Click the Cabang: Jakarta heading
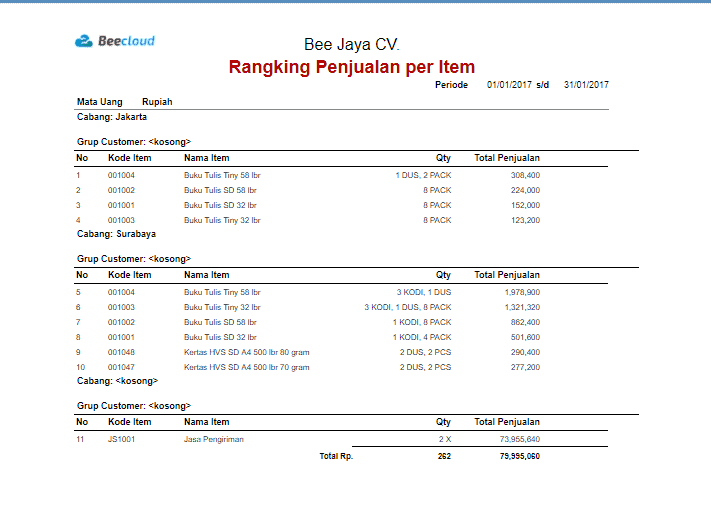 click(111, 117)
